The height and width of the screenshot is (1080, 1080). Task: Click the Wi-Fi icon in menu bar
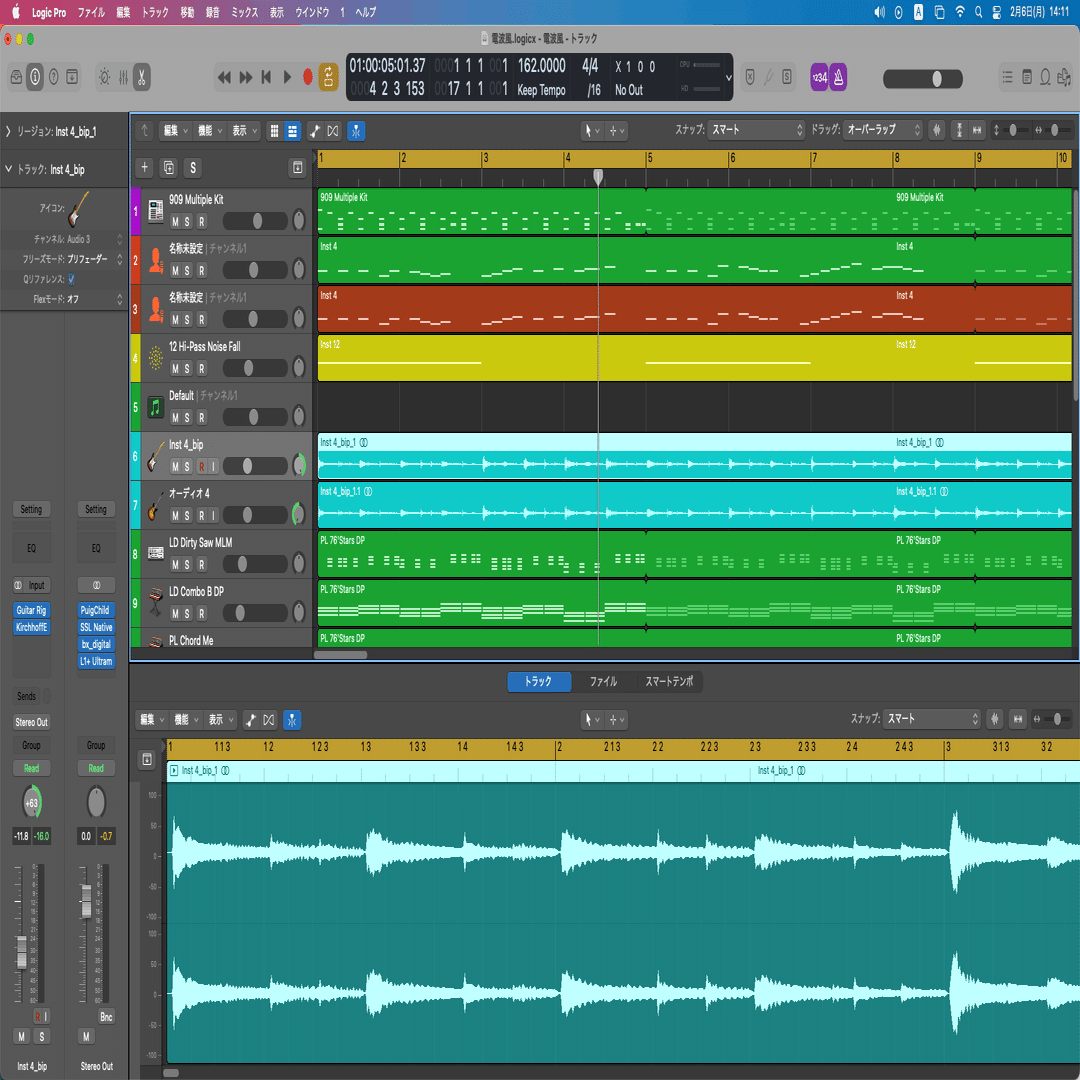pyautogui.click(x=959, y=12)
